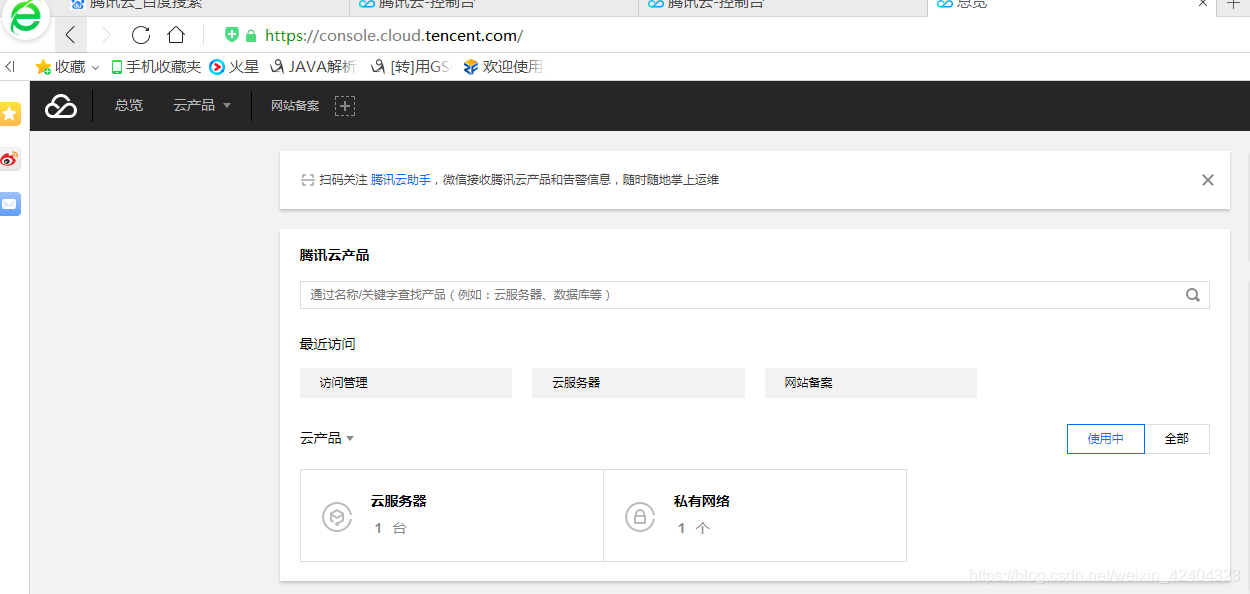Click the 360 browser logo icon
1250x594 pixels.
(x=25, y=19)
